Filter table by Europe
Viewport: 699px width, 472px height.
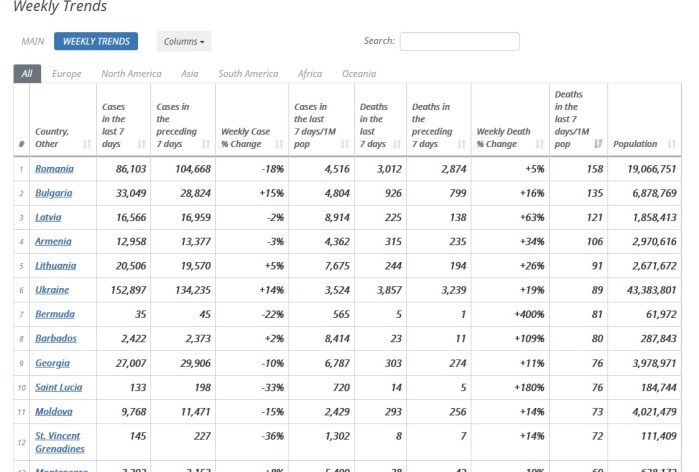coord(67,74)
